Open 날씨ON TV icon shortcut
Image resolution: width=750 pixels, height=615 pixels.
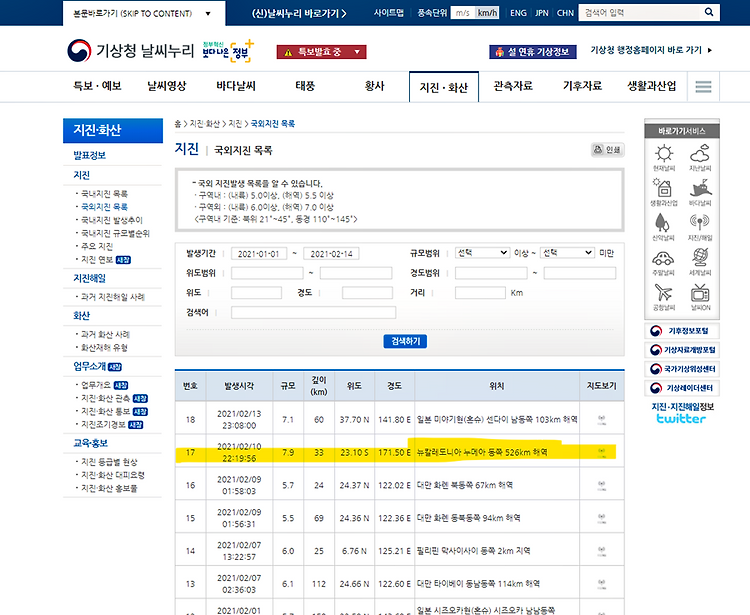(x=700, y=297)
